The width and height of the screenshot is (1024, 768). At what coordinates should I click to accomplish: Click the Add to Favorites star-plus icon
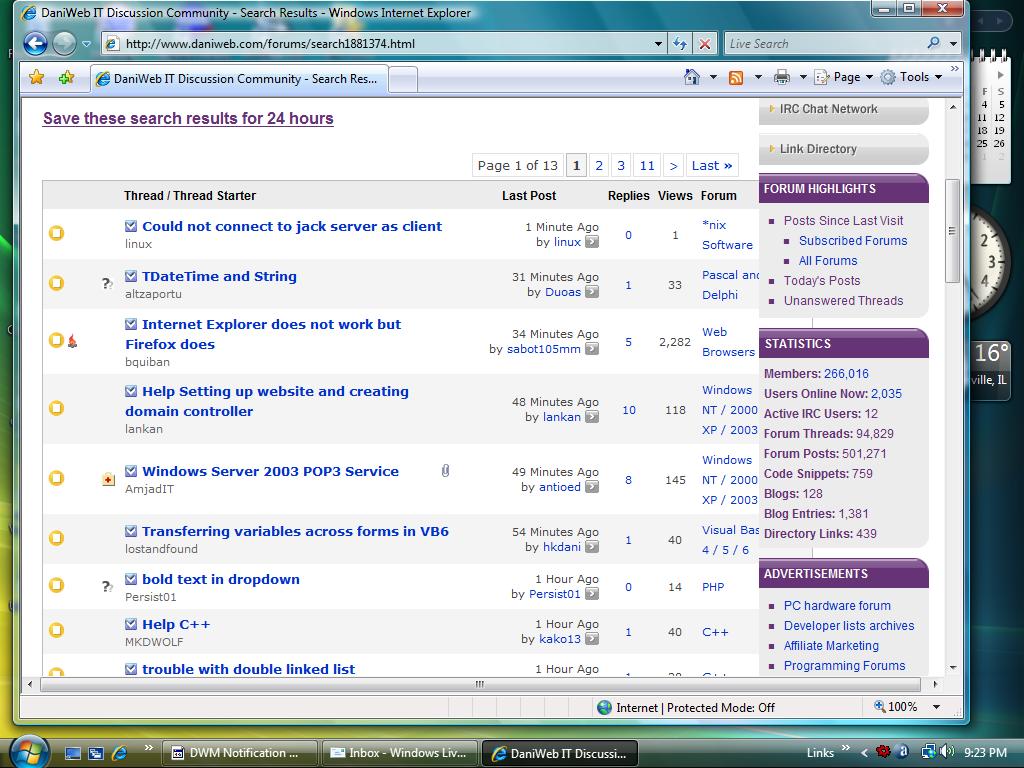66,78
